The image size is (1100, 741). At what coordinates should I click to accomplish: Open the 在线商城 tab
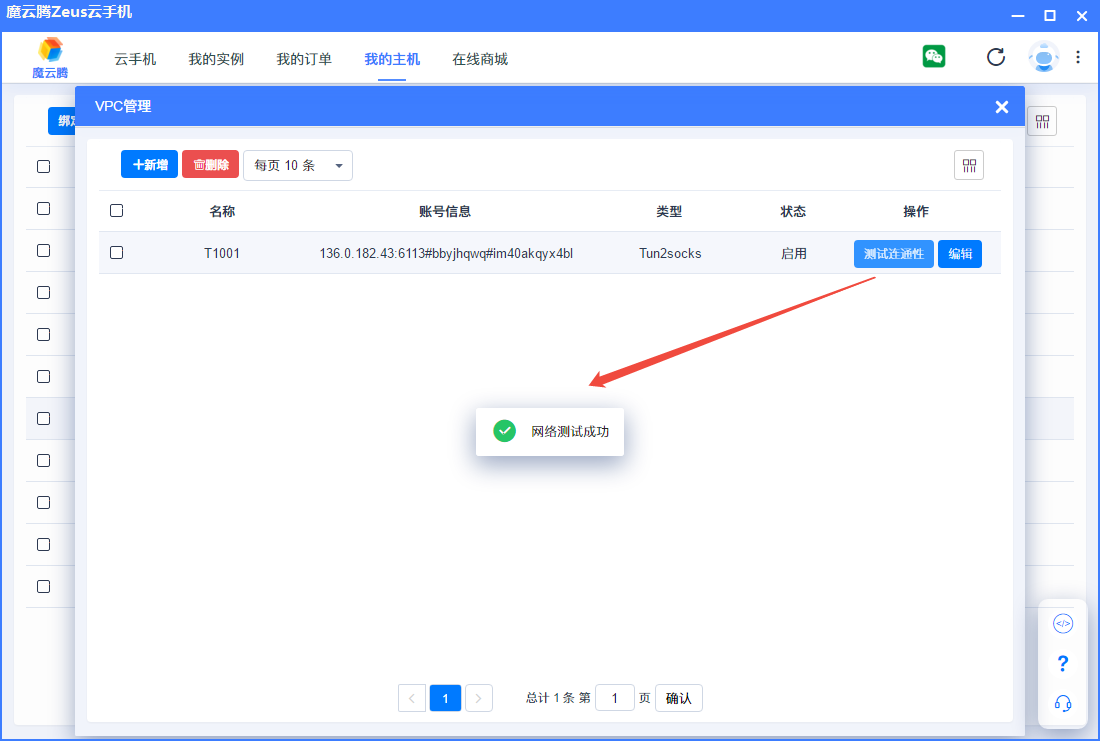coord(480,59)
